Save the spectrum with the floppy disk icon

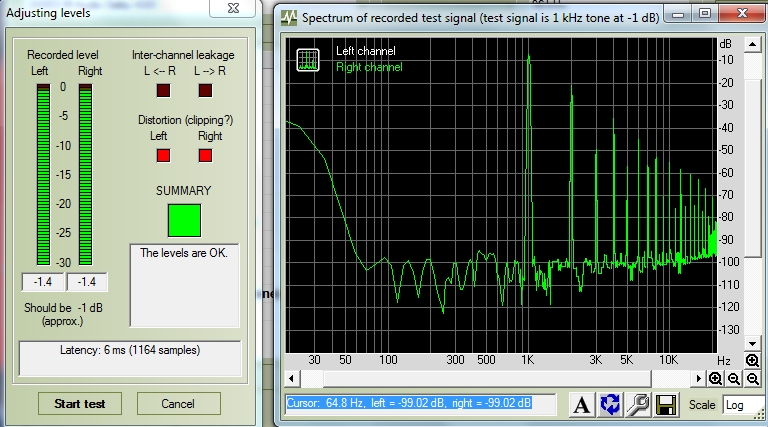click(x=666, y=405)
